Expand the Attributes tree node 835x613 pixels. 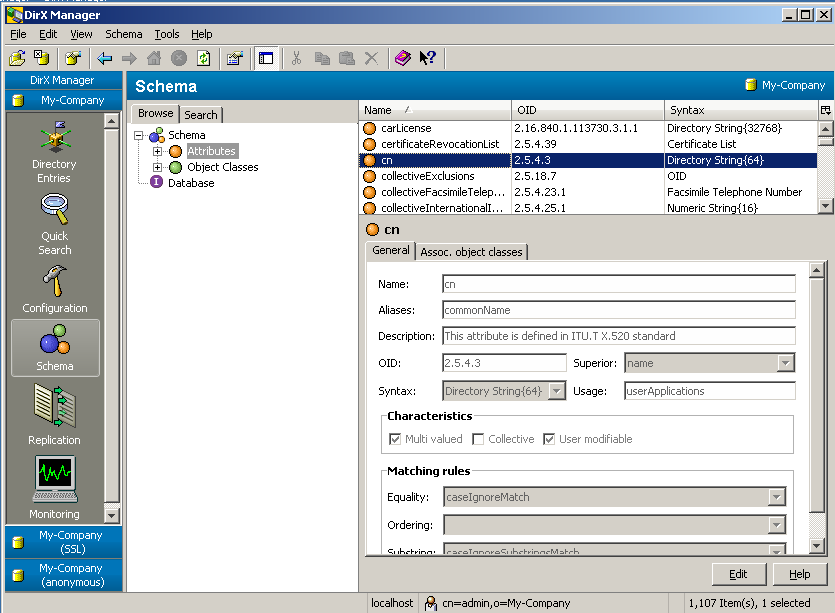tap(158, 151)
